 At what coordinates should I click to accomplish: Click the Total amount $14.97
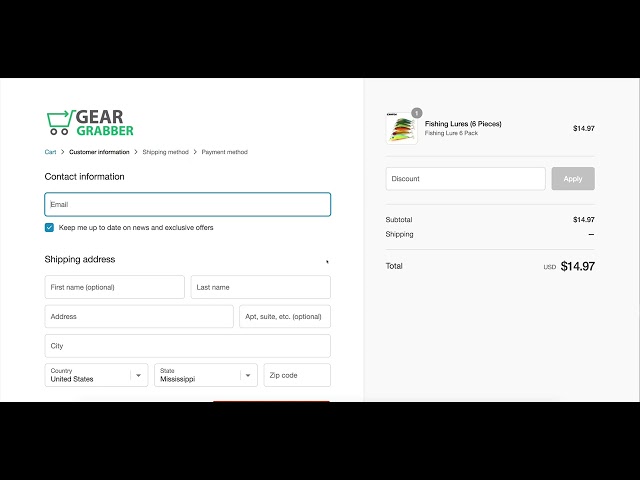coord(578,266)
